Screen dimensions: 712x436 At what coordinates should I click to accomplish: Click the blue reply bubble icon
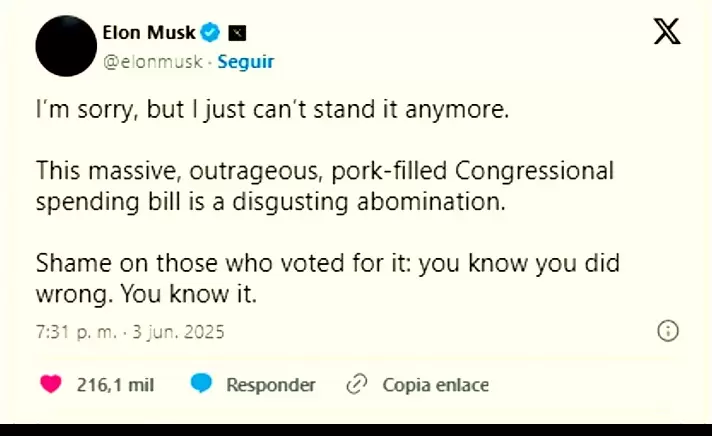click(x=201, y=384)
